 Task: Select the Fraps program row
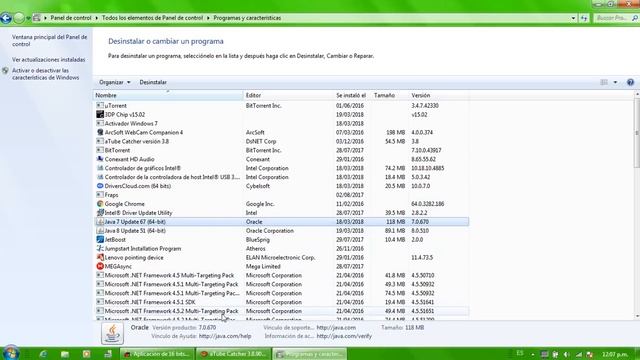point(281,195)
